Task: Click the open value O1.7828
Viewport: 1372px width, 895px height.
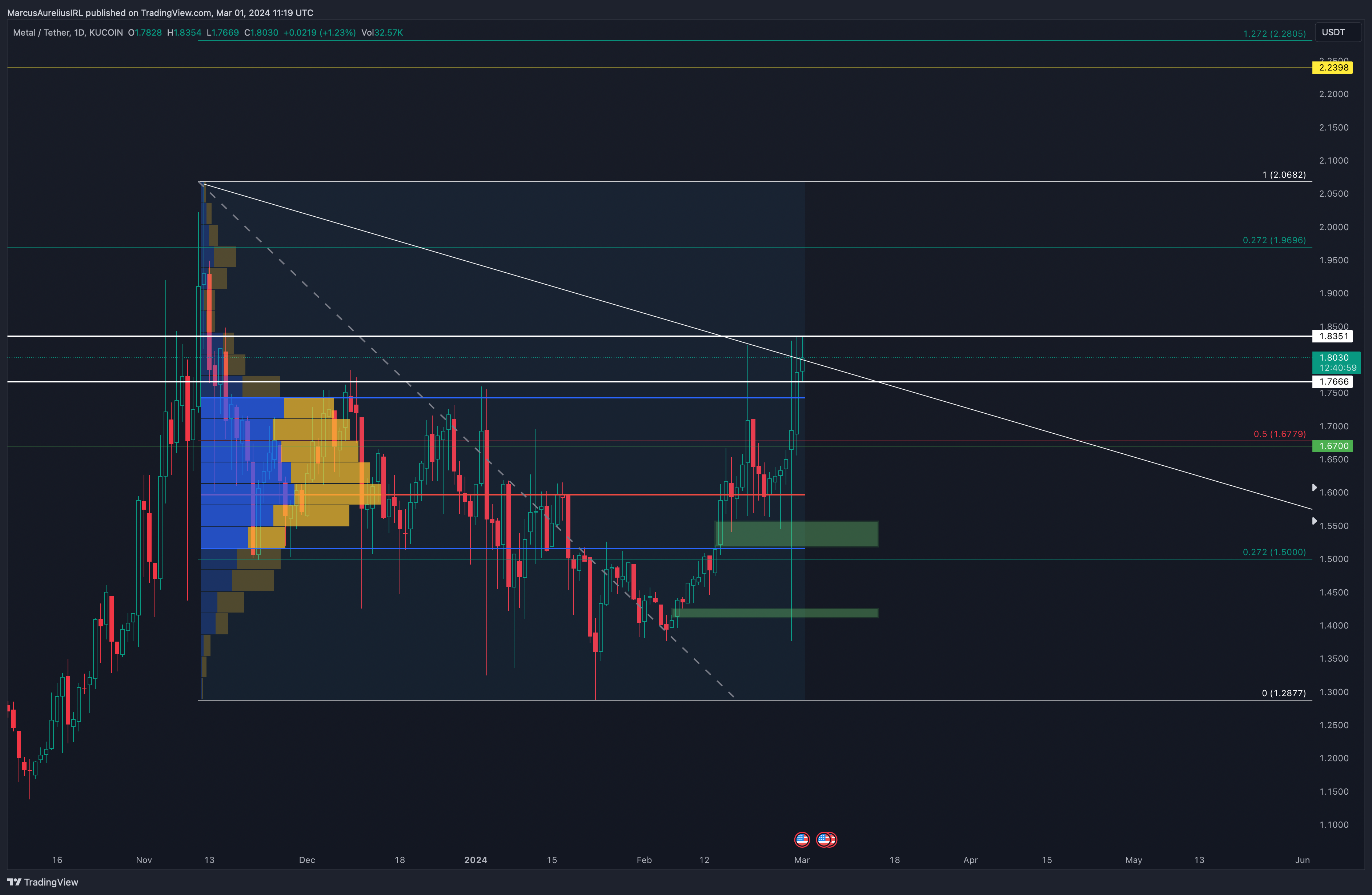Action: point(145,33)
